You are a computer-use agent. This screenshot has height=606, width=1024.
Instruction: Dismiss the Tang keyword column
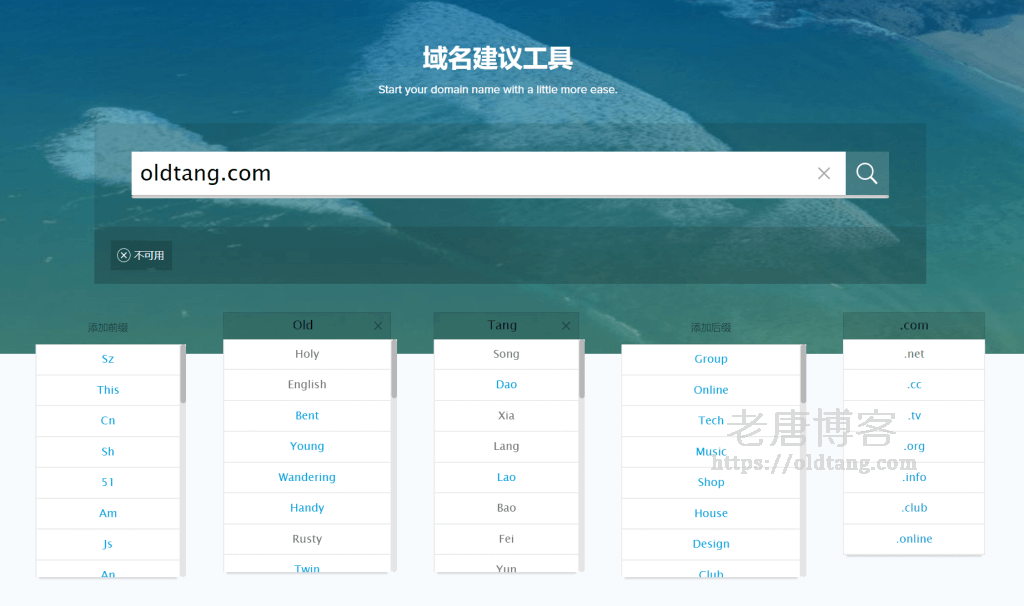[x=566, y=325]
